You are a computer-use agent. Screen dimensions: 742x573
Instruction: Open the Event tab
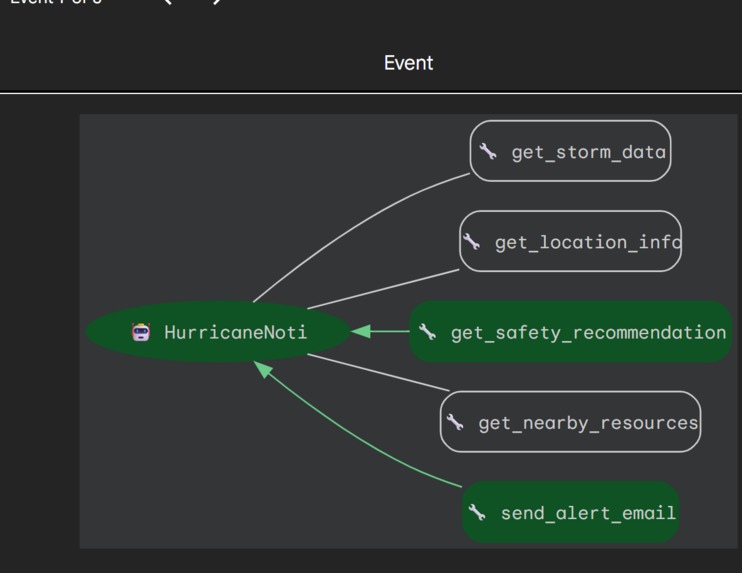(x=408, y=63)
